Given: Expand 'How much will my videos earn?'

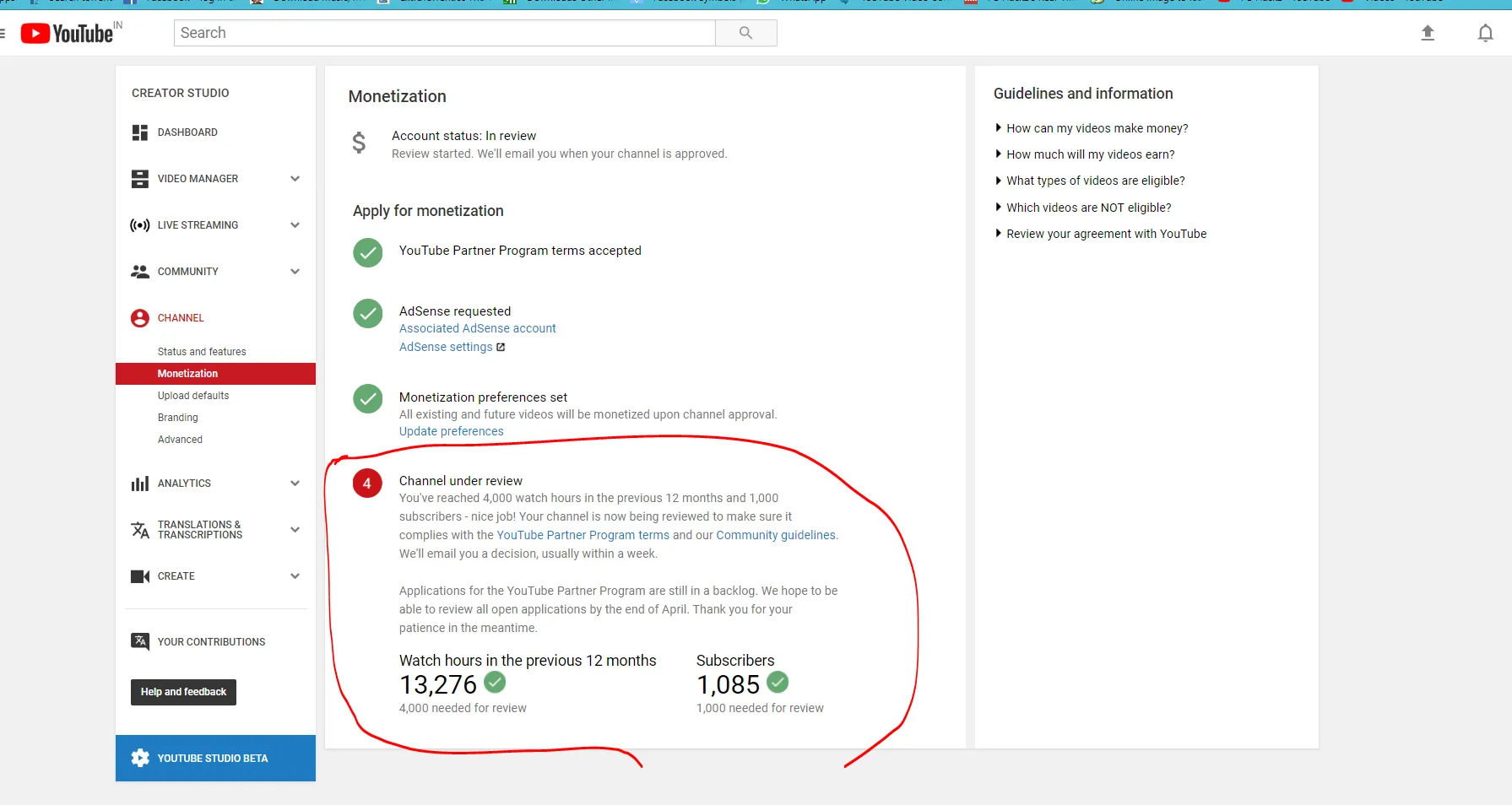Looking at the screenshot, I should click(1085, 154).
